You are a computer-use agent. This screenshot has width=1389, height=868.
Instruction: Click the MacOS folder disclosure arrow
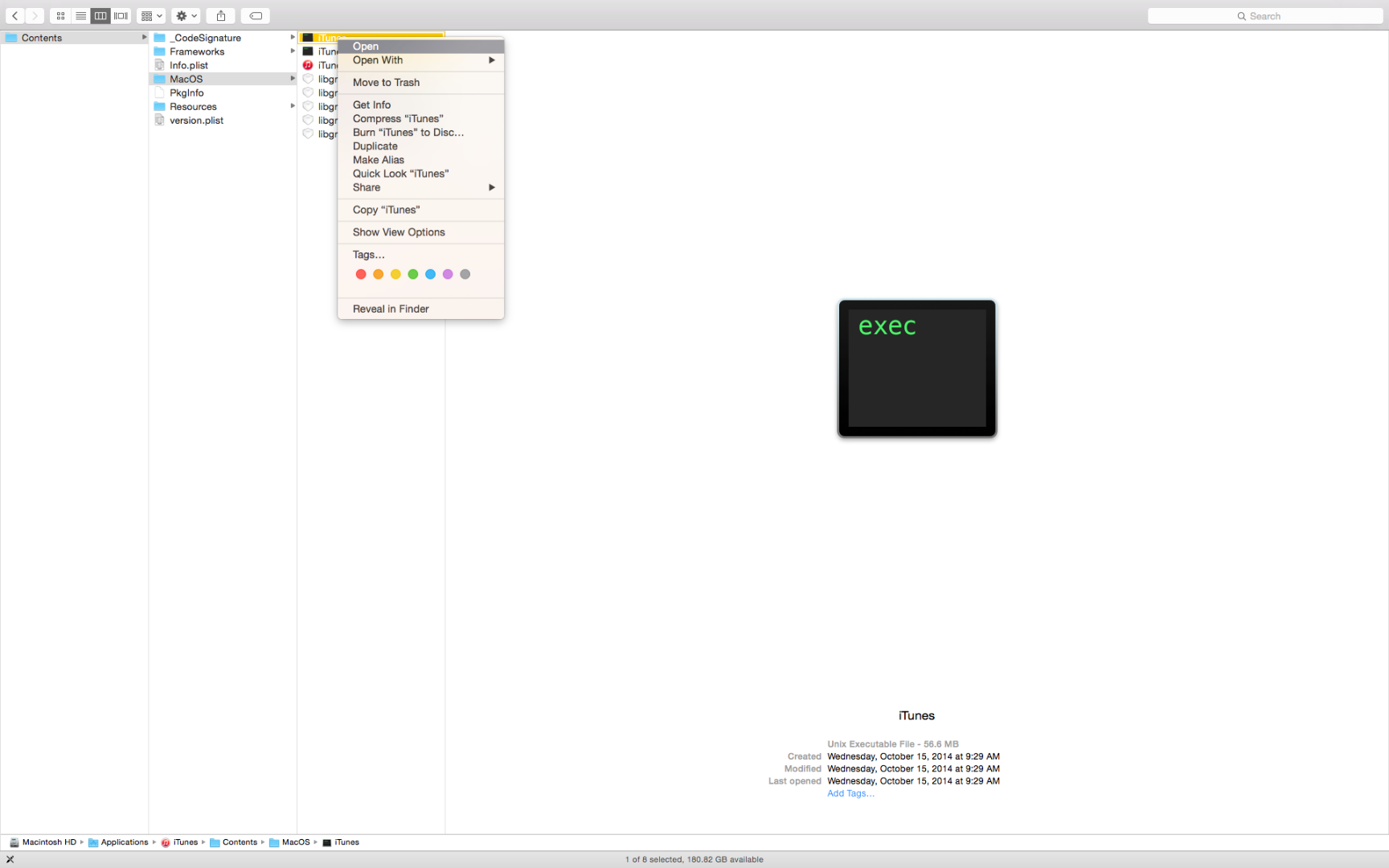tap(293, 78)
